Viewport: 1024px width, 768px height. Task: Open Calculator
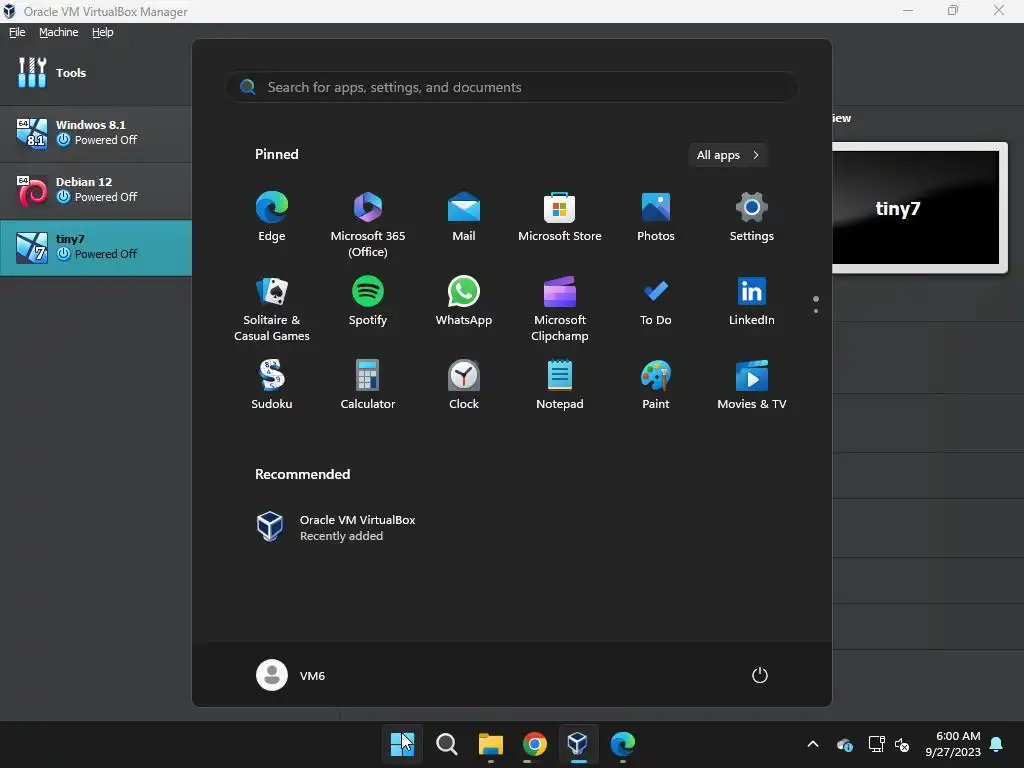368,385
